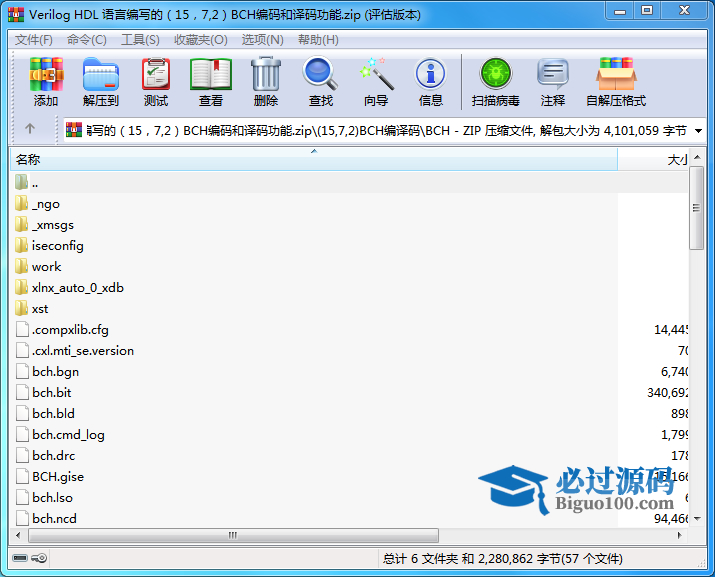Click the disk drive icon in status bar
This screenshot has width=715, height=577.
coord(20,558)
